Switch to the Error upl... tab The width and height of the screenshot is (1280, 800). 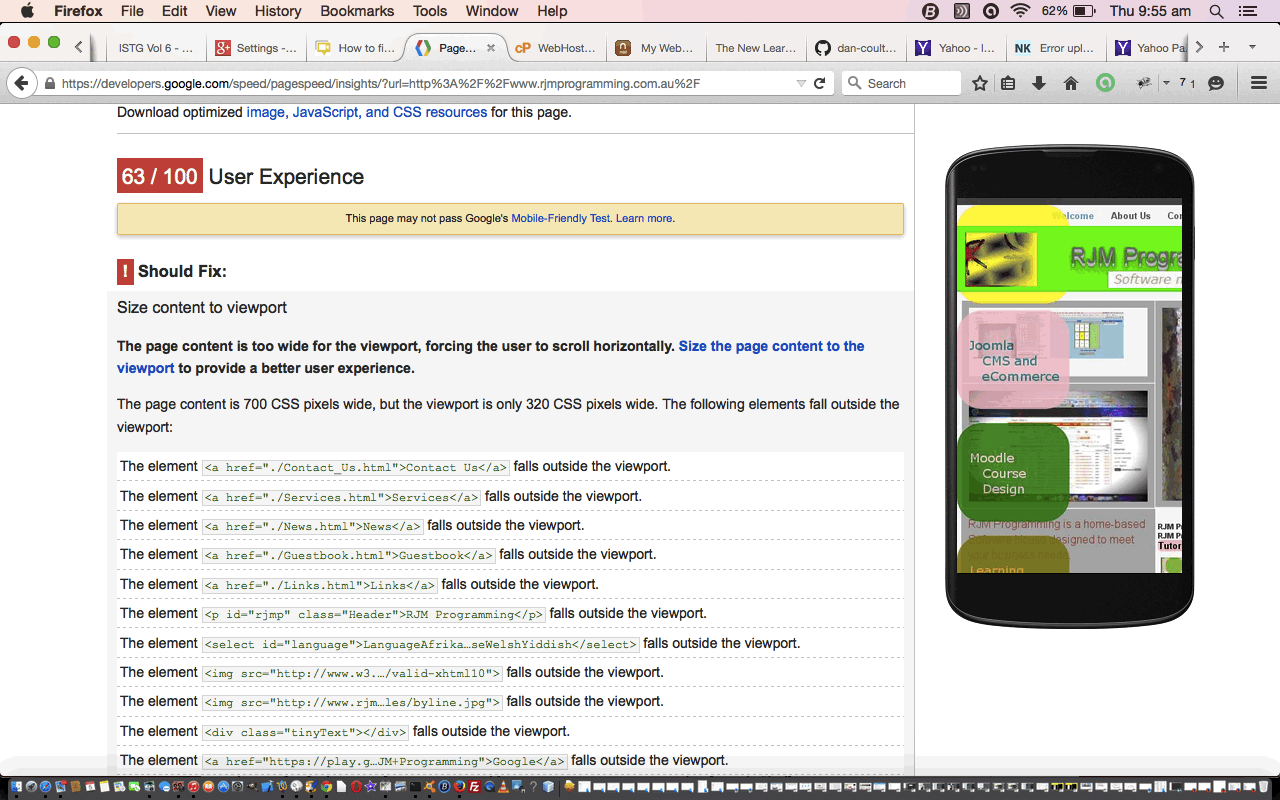tap(1056, 48)
